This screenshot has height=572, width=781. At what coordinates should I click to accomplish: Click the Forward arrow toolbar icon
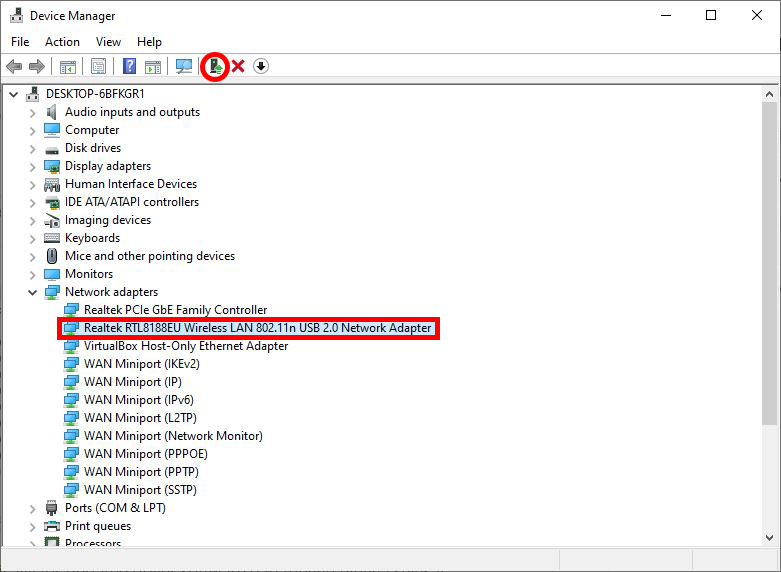(37, 66)
